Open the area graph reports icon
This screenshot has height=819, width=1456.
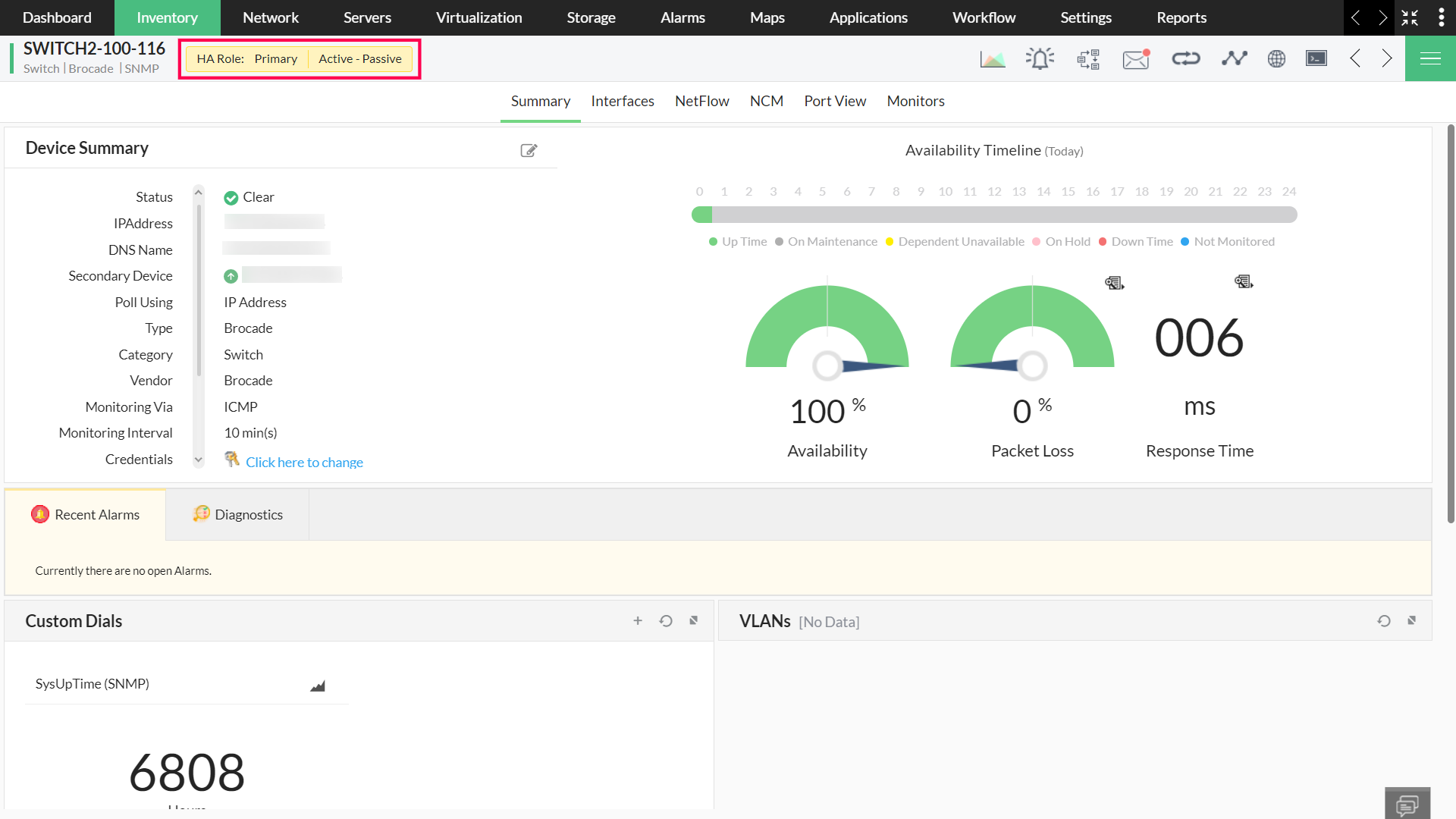point(992,58)
